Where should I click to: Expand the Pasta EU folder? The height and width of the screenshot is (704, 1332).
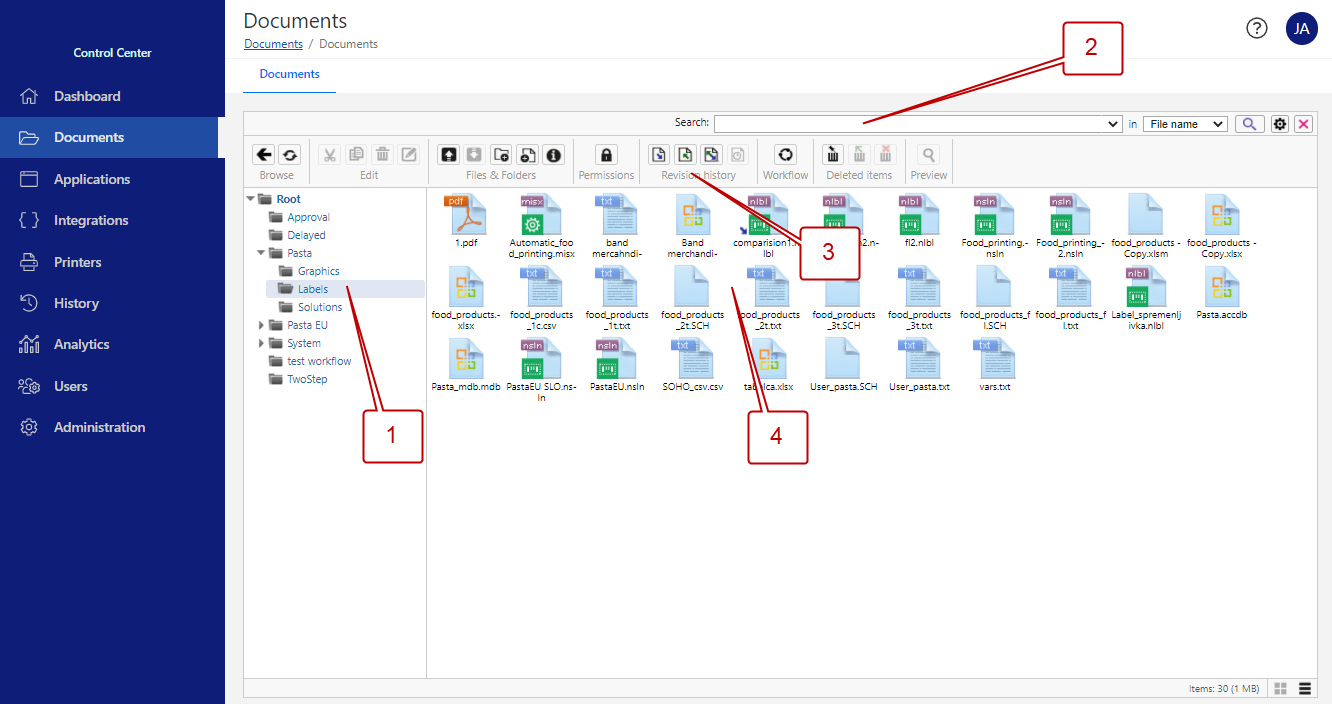point(262,325)
